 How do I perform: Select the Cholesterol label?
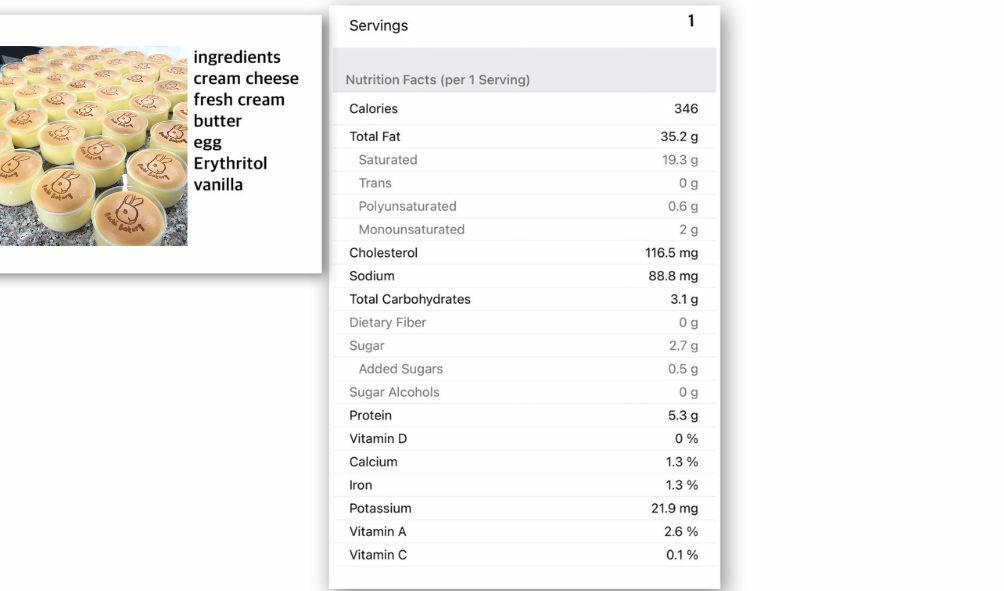coord(383,253)
